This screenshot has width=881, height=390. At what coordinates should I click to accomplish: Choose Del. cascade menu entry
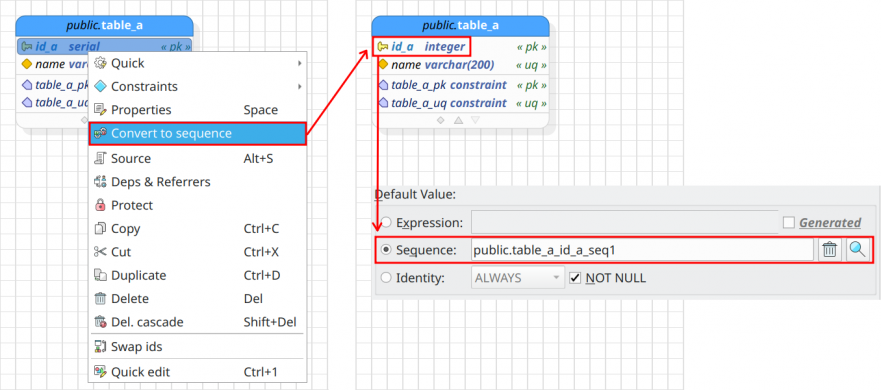[x=198, y=323]
